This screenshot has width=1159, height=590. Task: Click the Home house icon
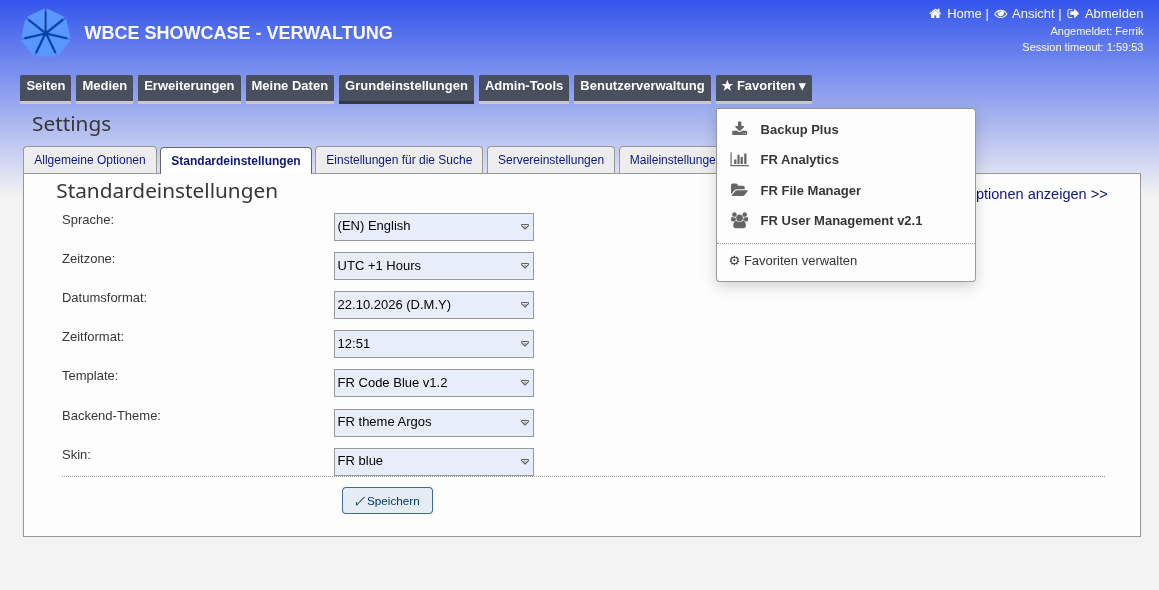tap(935, 13)
